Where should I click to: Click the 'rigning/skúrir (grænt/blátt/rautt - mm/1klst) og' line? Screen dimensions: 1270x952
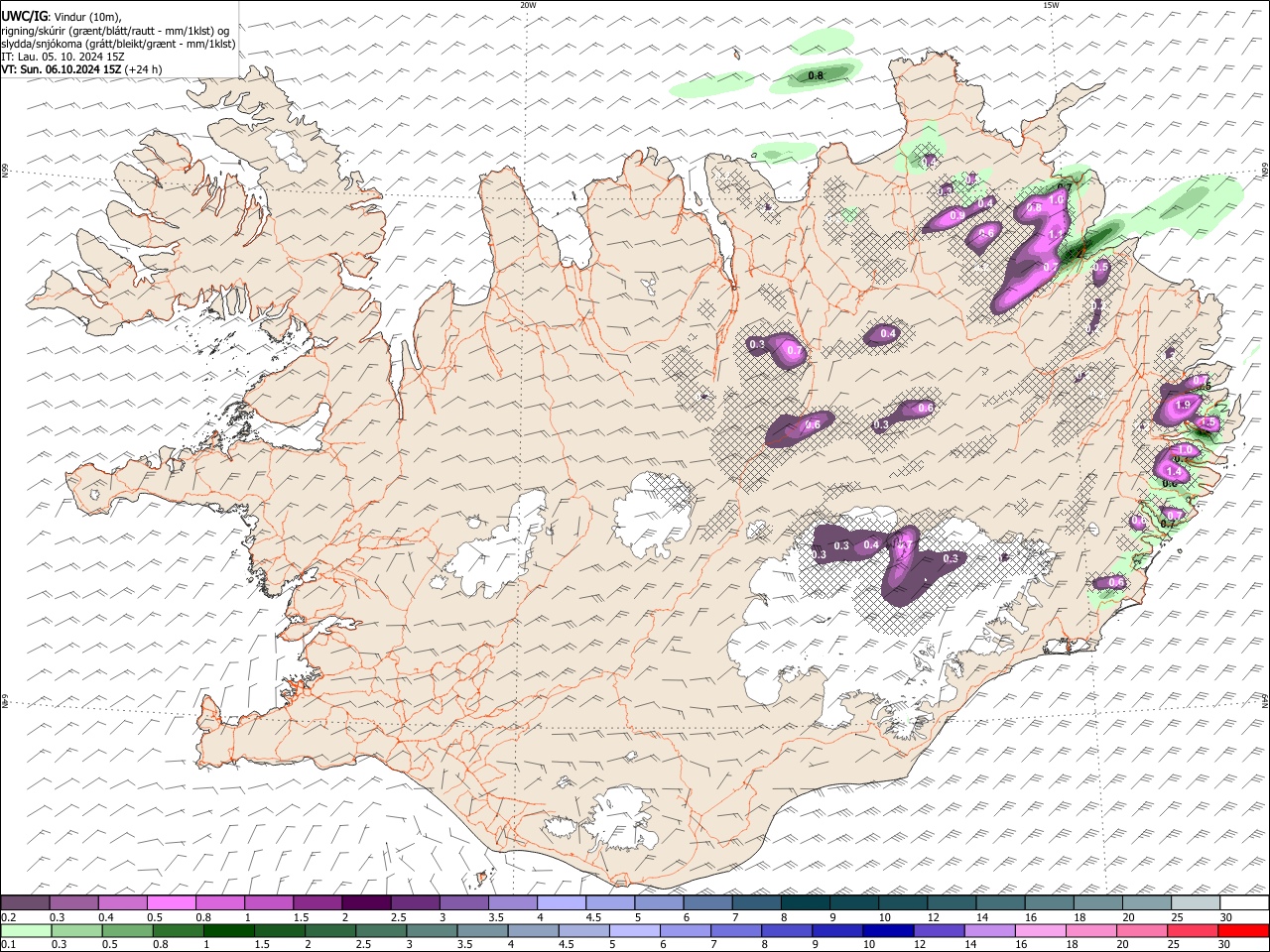[x=117, y=31]
